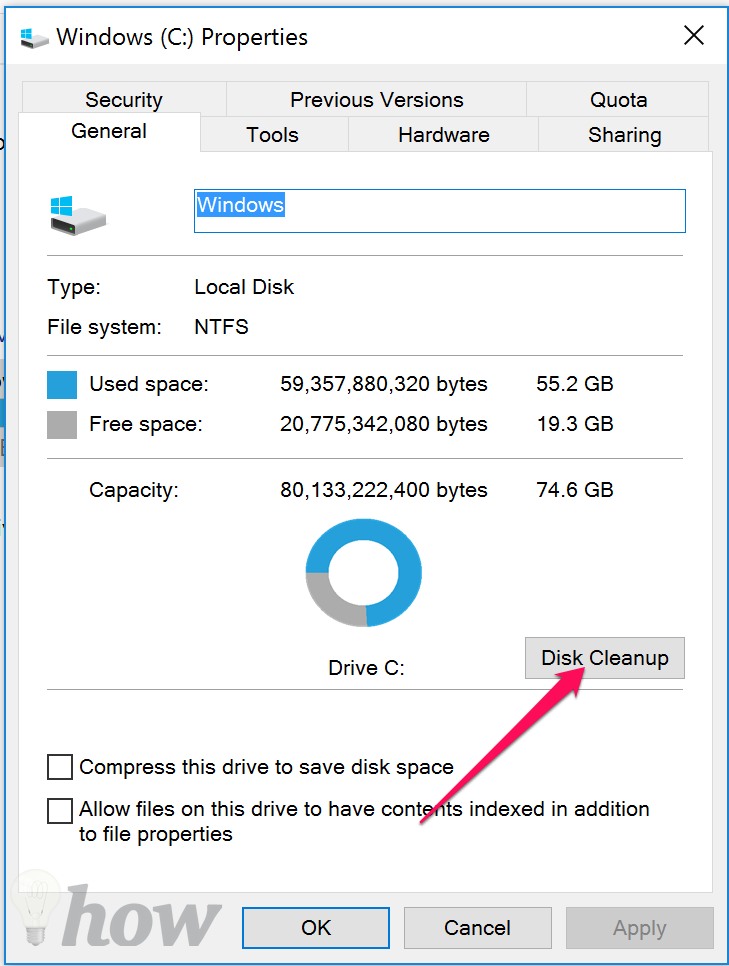This screenshot has height=966, width=729.
Task: Click the drive name field containing Windows
Action: click(439, 211)
